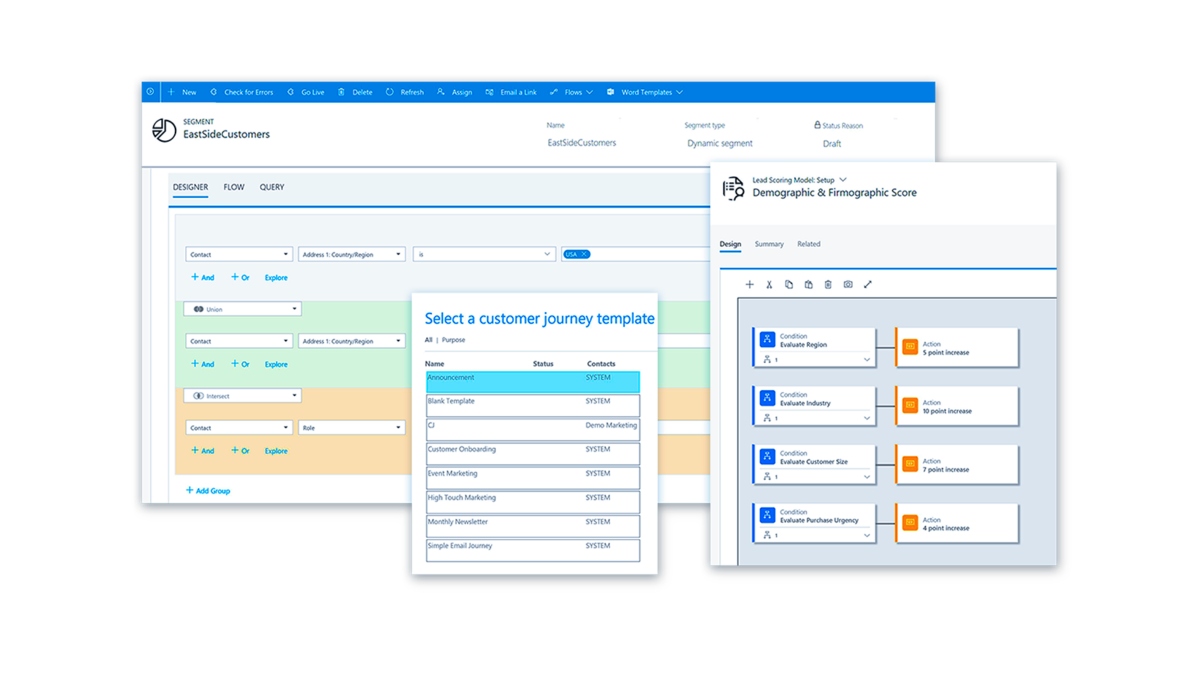The image size is (1200, 675).
Task: Click the Refresh icon in the command bar
Action: coord(404,92)
